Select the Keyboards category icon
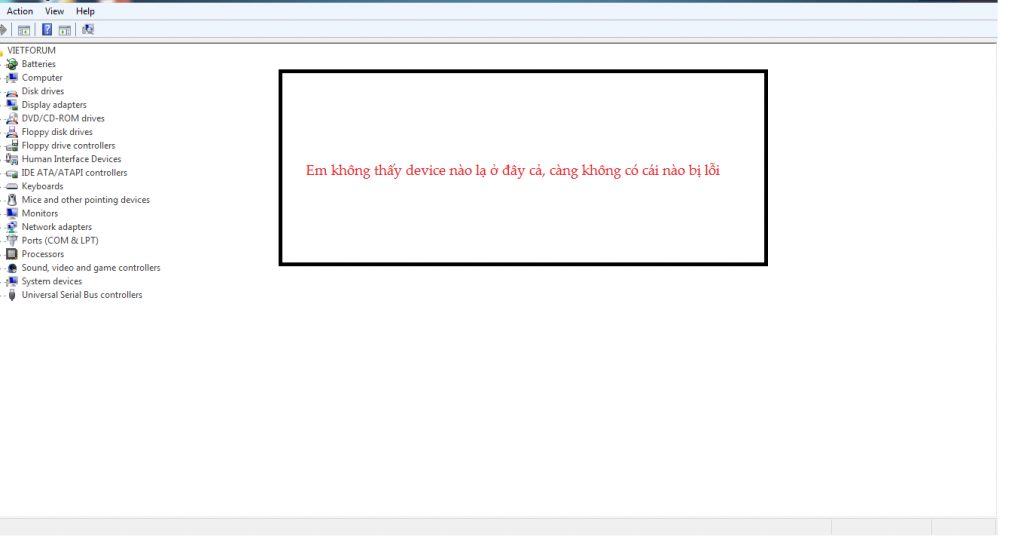The height and width of the screenshot is (548, 1024). click(12, 186)
